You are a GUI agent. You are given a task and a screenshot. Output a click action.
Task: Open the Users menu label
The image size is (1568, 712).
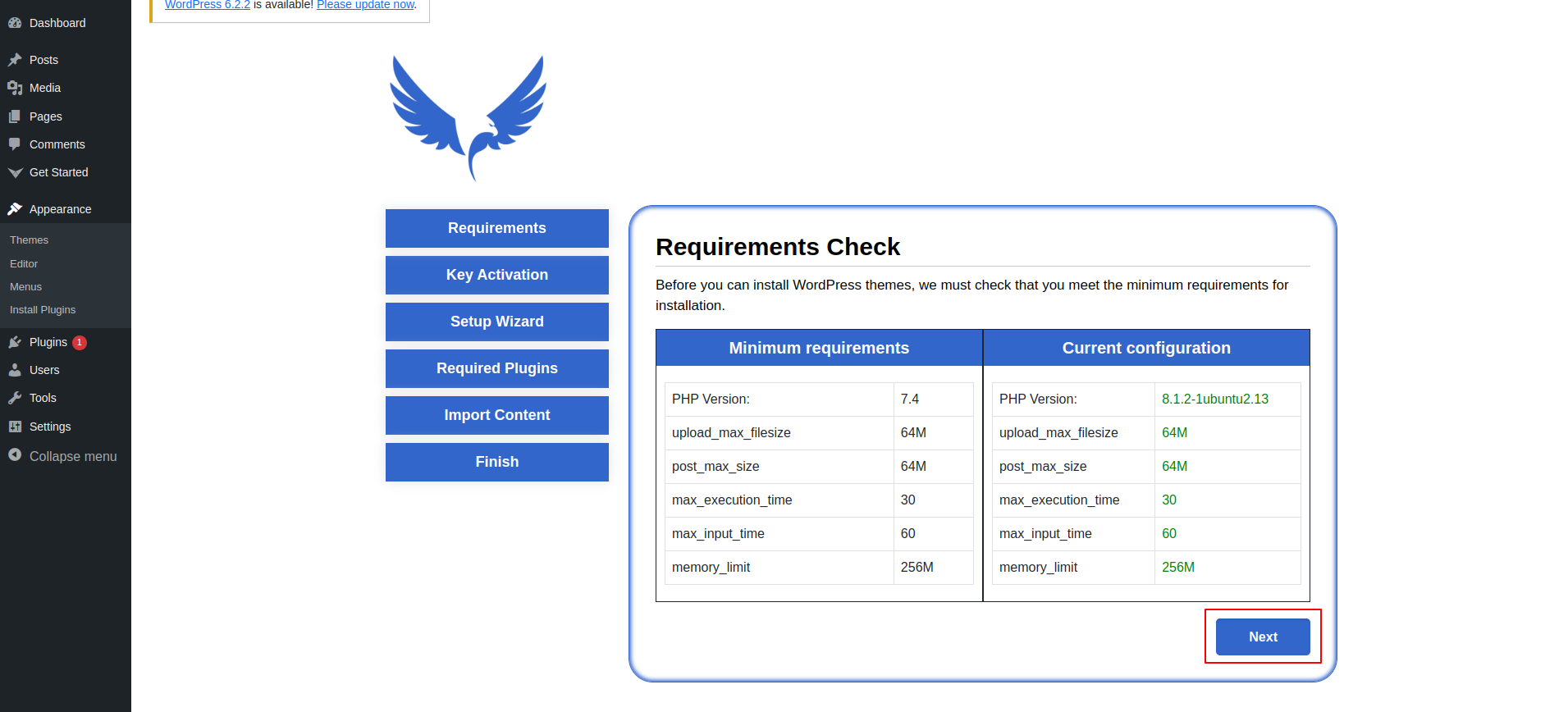tap(44, 370)
